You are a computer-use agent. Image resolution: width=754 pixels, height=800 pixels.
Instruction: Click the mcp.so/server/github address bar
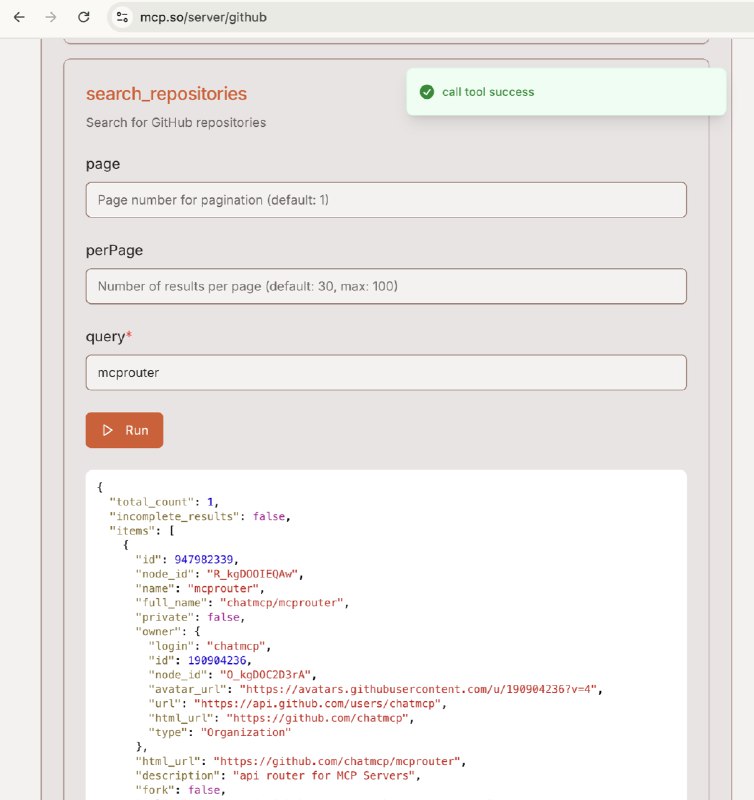(x=203, y=17)
